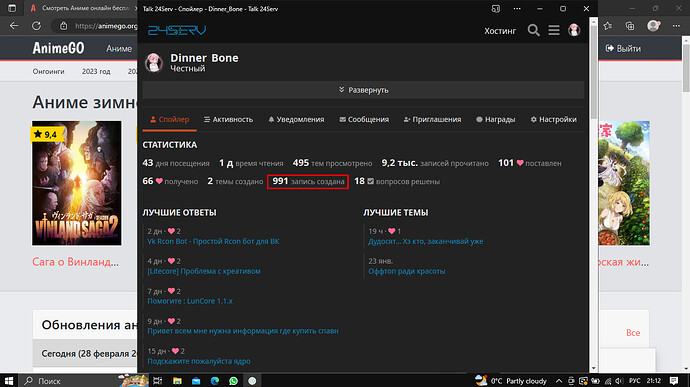
Task: Click Выйти on the AnimeGO page
Action: pos(623,48)
